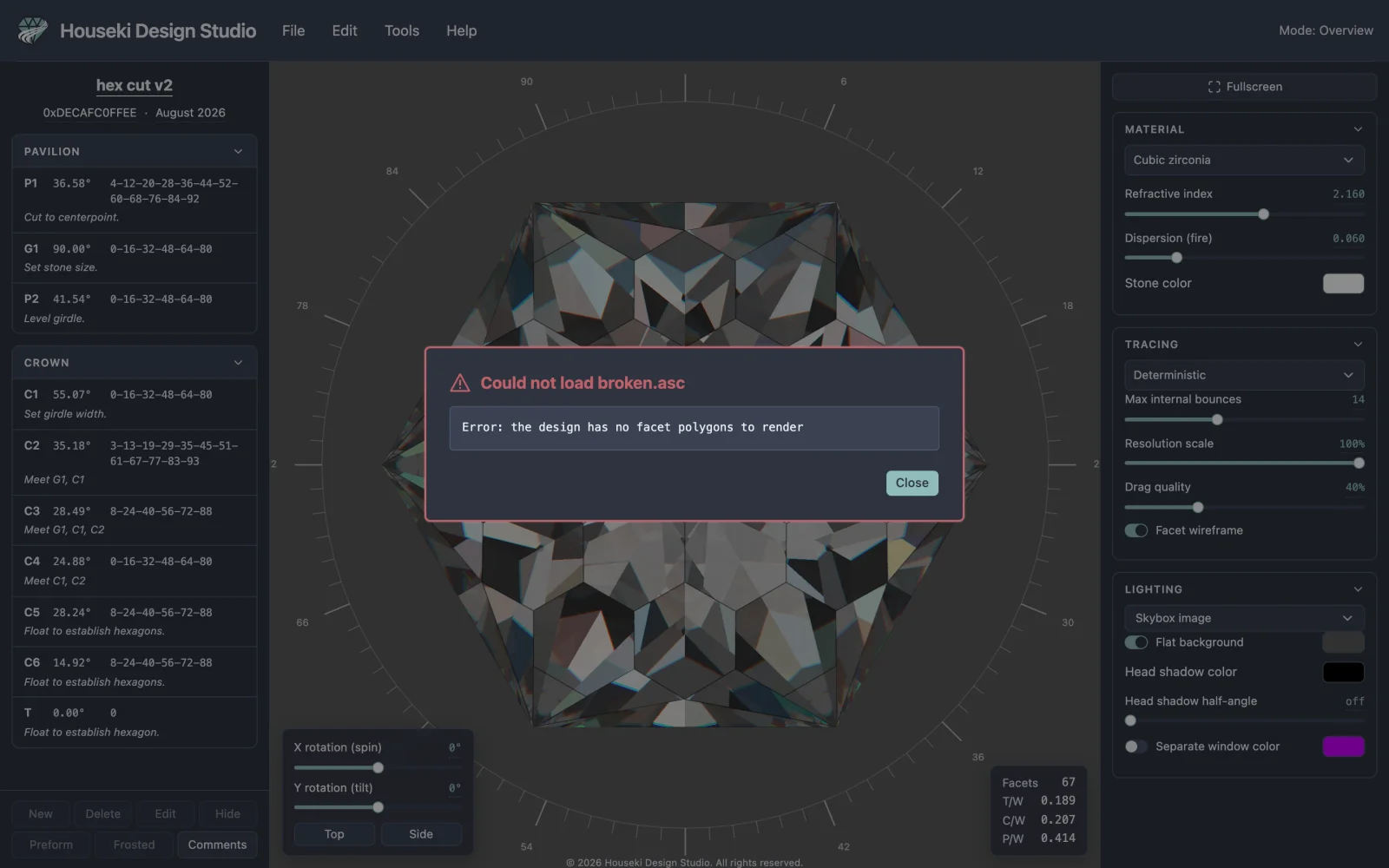Click the Comments button

pos(217,845)
